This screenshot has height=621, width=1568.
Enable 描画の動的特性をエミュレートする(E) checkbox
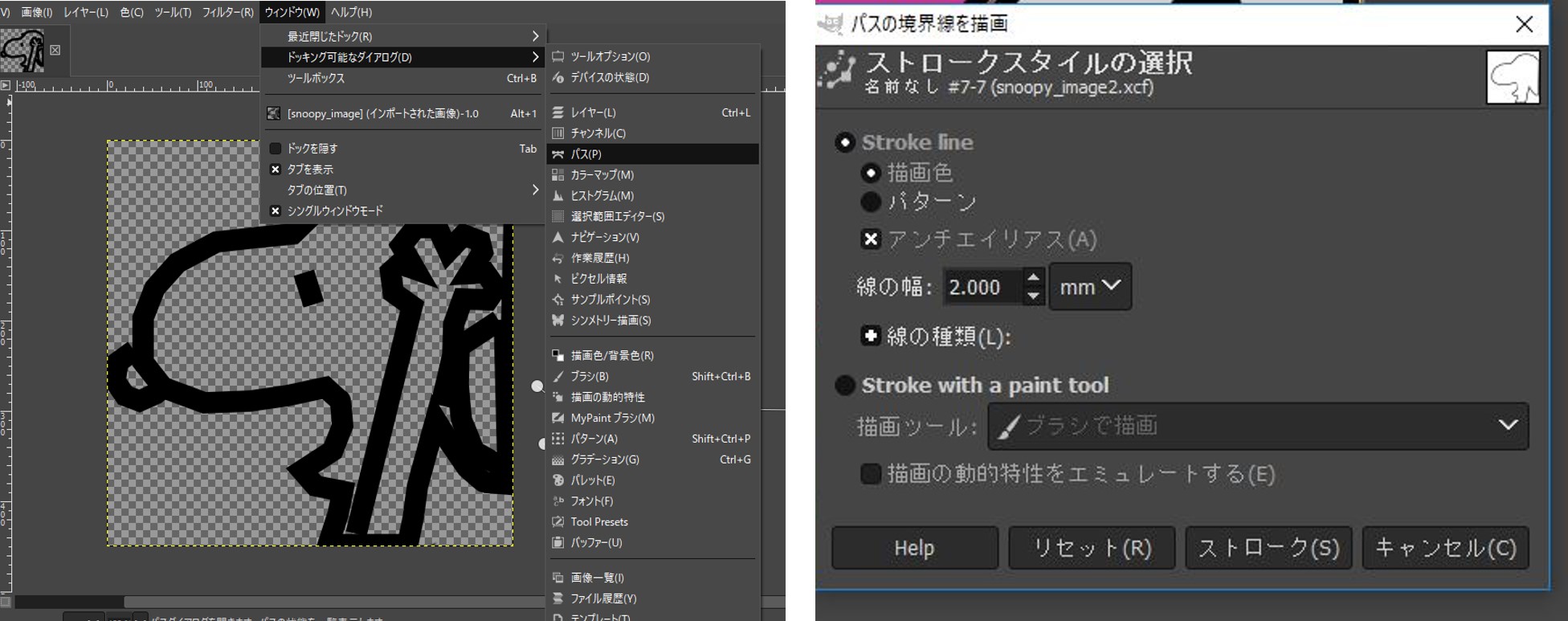[871, 474]
